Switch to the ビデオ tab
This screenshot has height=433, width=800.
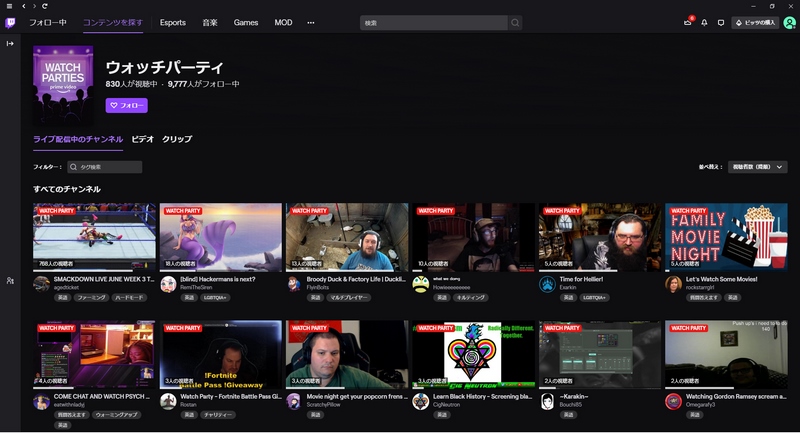click(x=142, y=139)
